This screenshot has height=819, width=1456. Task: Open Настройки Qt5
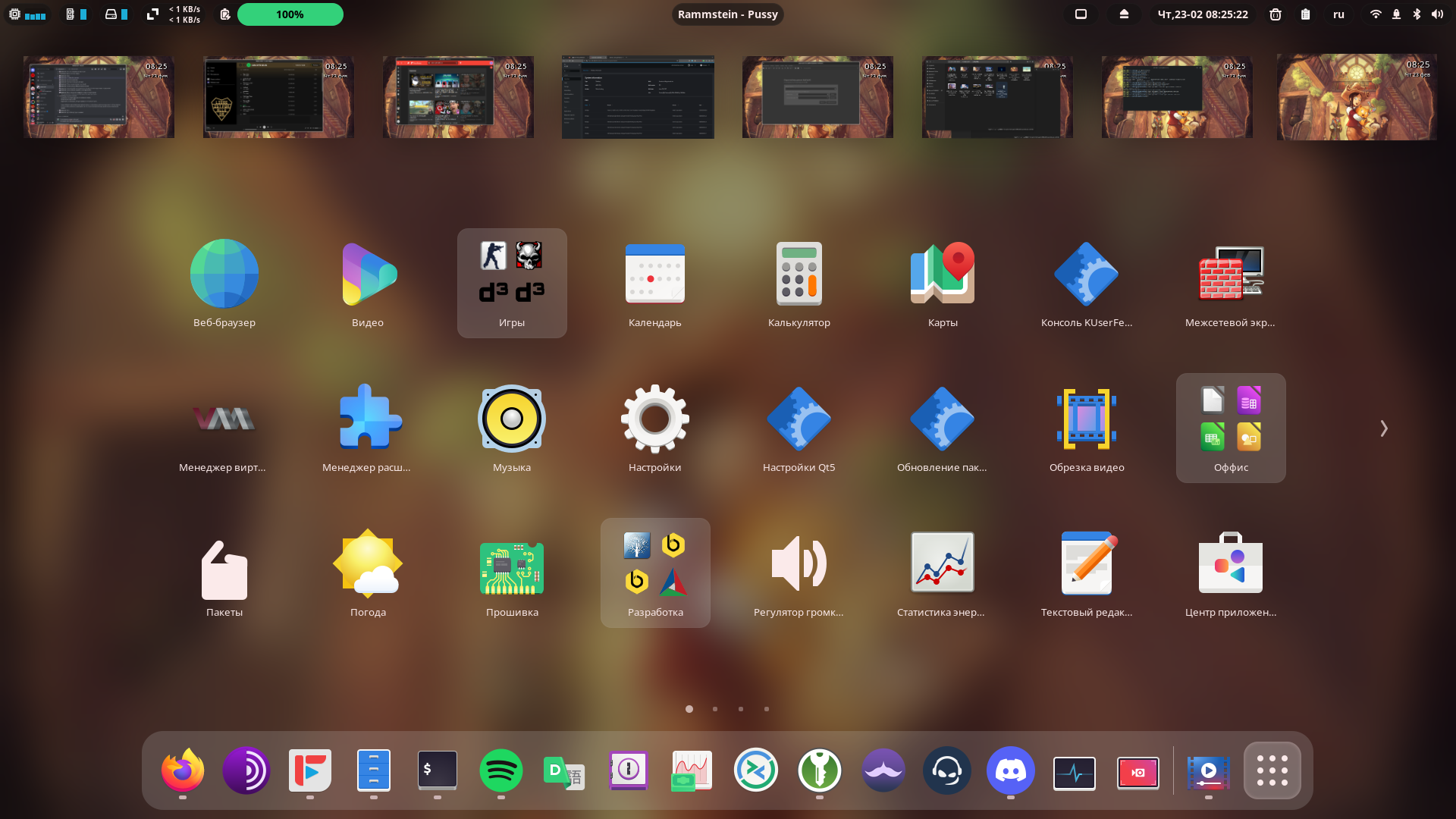tap(799, 428)
